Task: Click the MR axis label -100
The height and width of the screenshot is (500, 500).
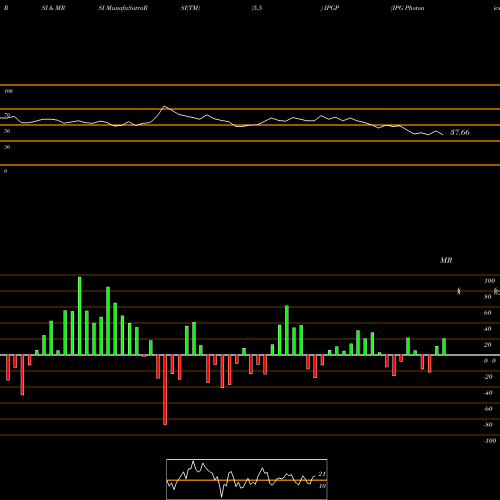Action: 490,441
